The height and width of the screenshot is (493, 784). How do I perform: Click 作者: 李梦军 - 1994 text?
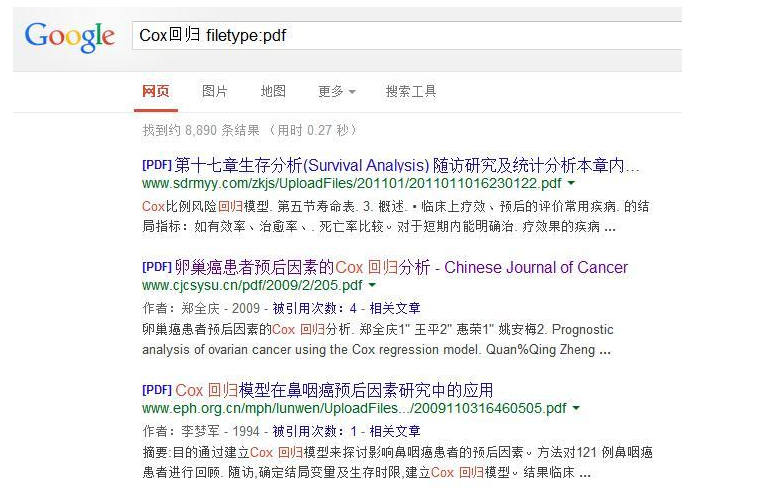pyautogui.click(x=201, y=431)
